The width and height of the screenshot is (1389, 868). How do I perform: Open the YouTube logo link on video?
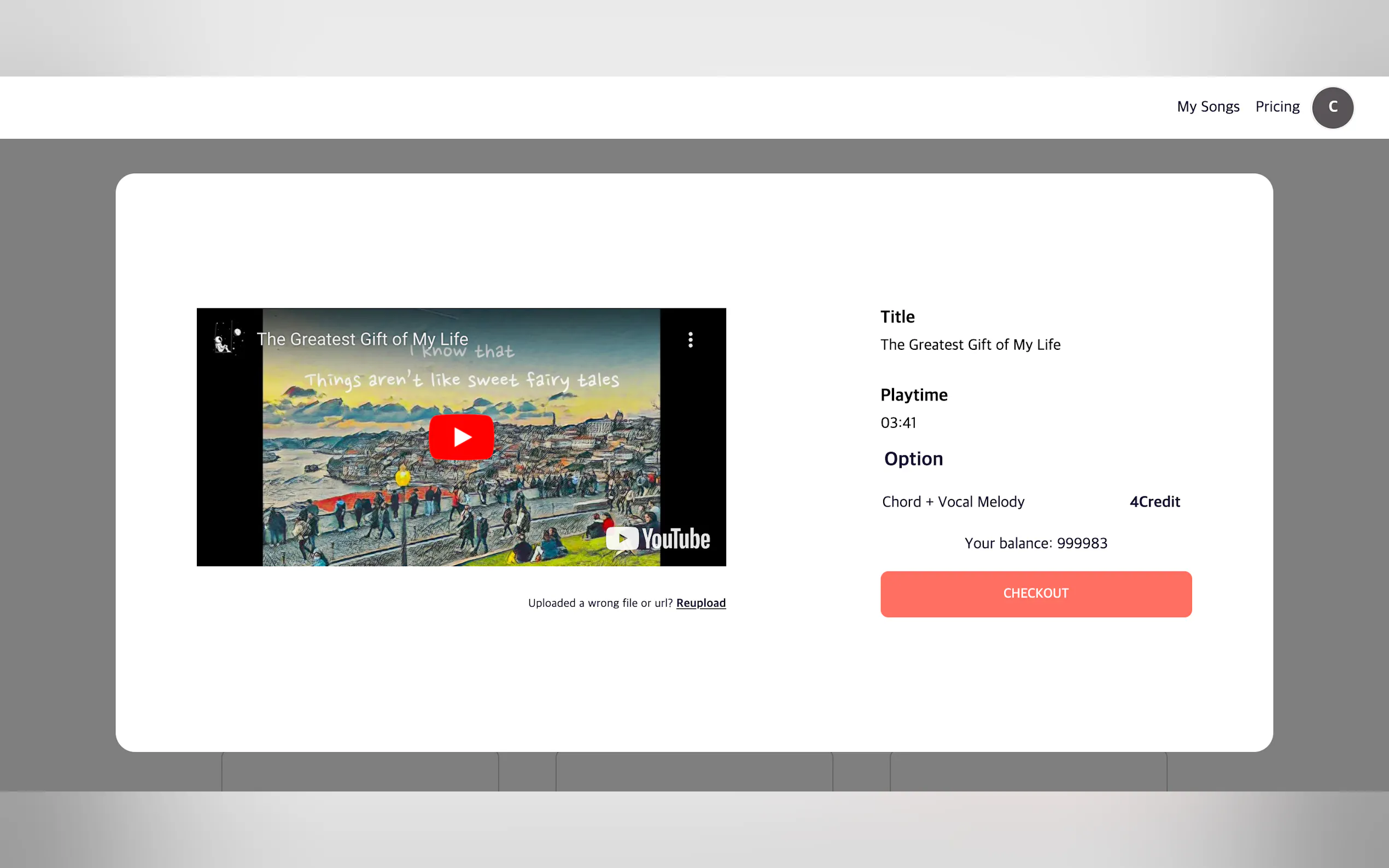coord(658,538)
